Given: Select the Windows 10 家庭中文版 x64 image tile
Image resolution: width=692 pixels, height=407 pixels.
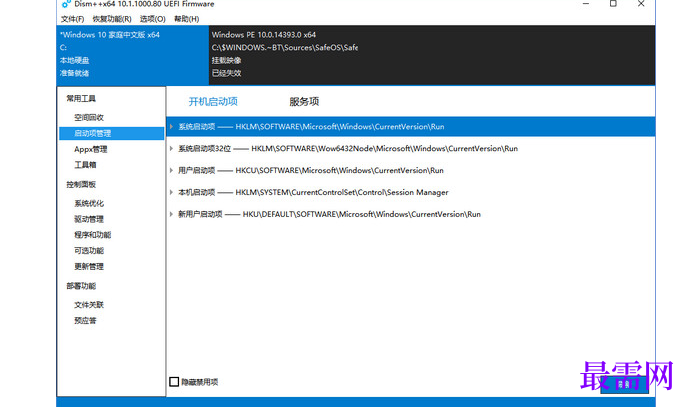Looking at the screenshot, I should (133, 55).
